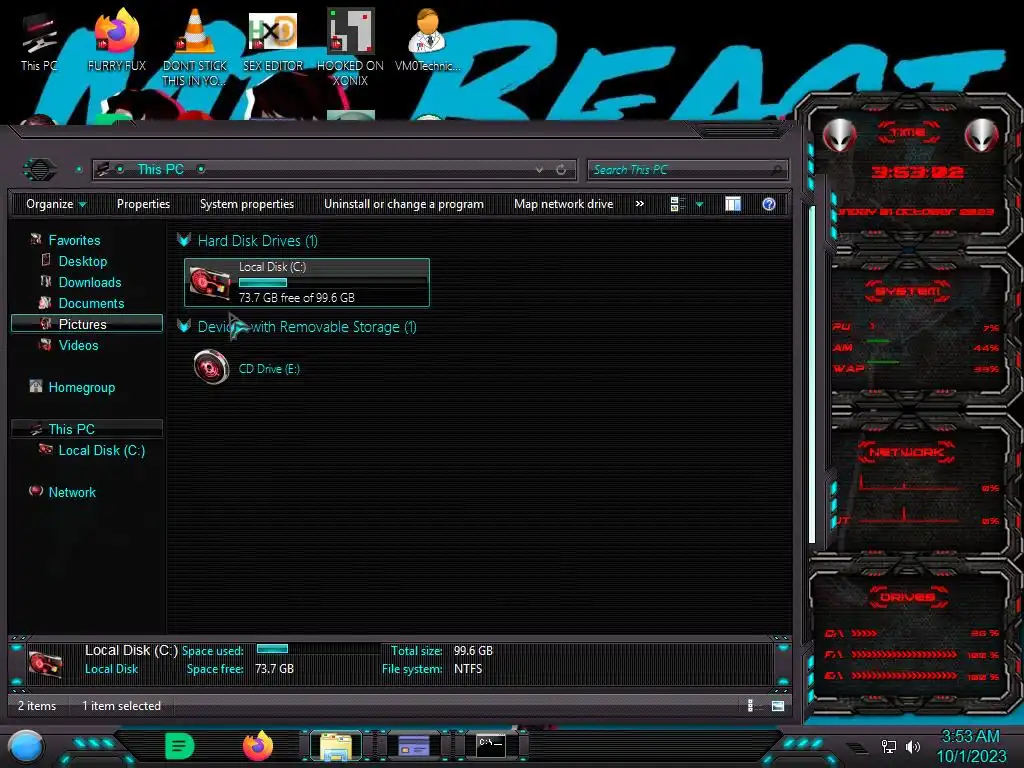The height and width of the screenshot is (768, 1024).
Task: Click the 99.6 GB total size value
Action: (x=473, y=651)
